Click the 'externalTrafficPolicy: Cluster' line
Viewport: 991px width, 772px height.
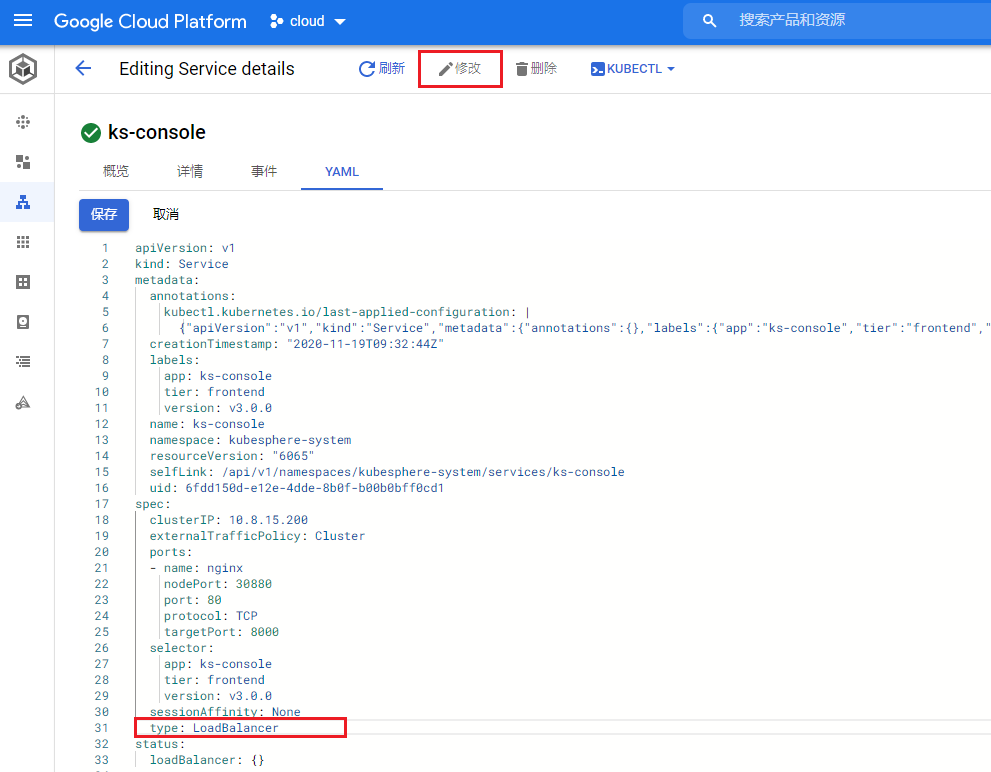(257, 536)
